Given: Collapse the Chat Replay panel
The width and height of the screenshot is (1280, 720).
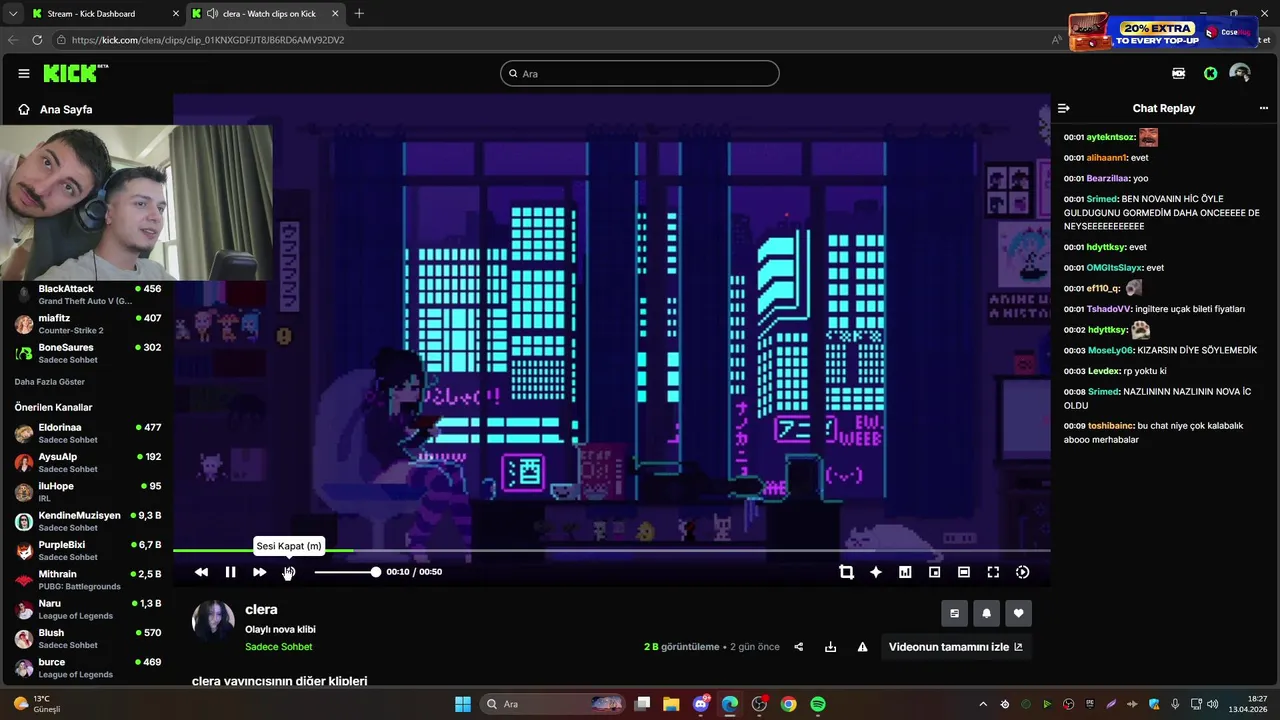Looking at the screenshot, I should point(1064,108).
